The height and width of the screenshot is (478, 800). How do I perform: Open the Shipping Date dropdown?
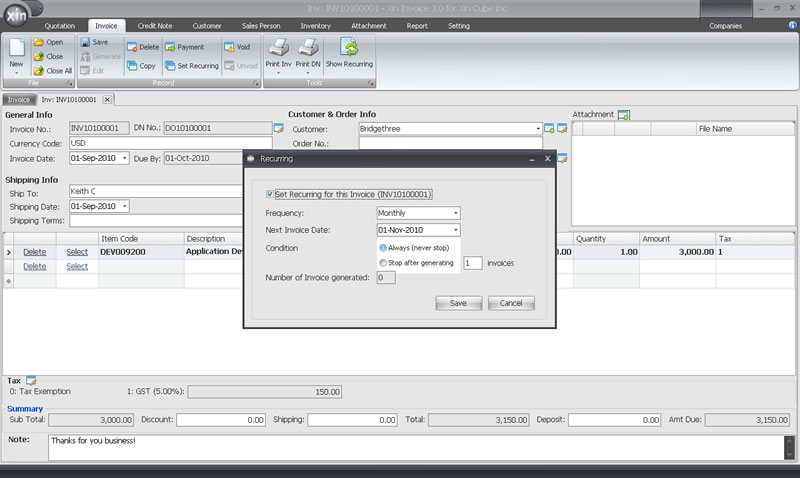point(124,206)
